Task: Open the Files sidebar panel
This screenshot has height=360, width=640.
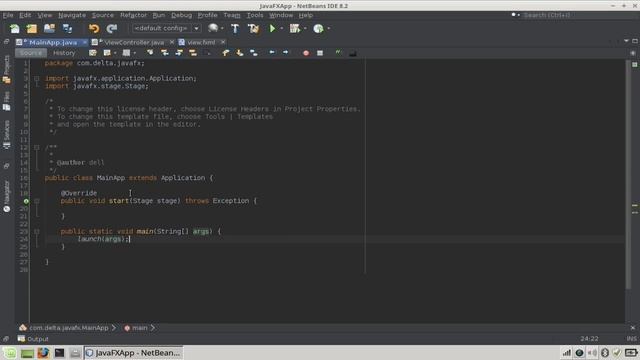Action: (x=7, y=101)
